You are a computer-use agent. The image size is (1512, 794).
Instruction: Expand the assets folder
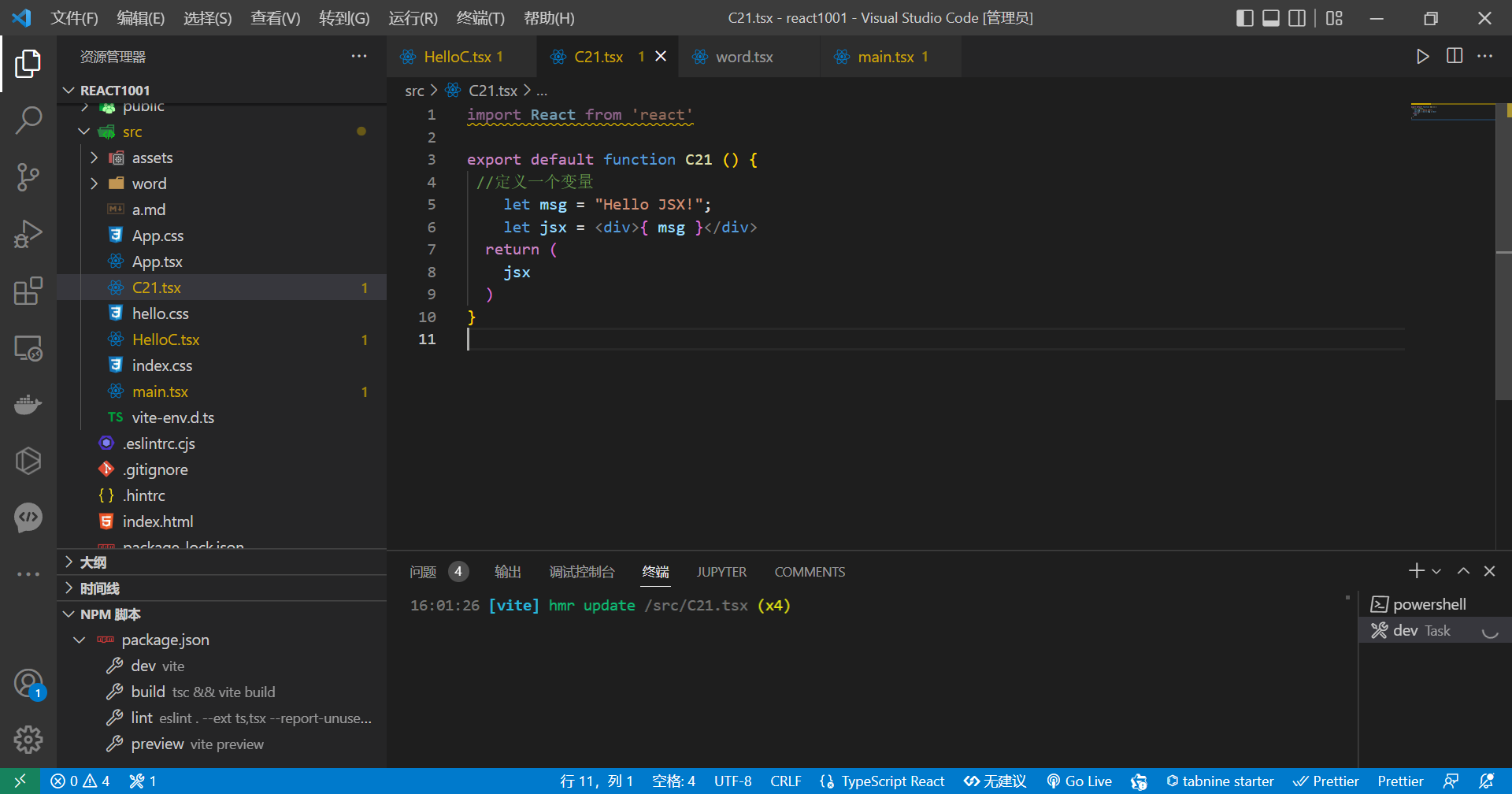(x=94, y=158)
